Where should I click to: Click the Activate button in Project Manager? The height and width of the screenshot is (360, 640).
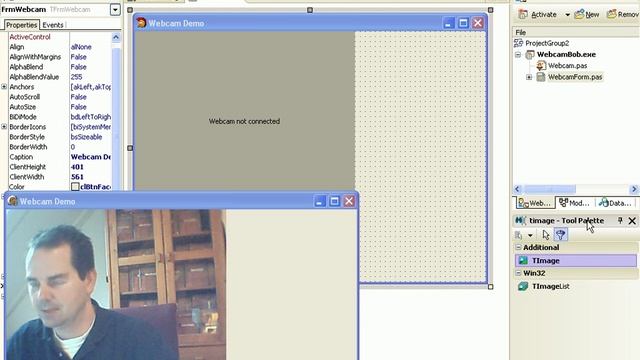(537, 14)
